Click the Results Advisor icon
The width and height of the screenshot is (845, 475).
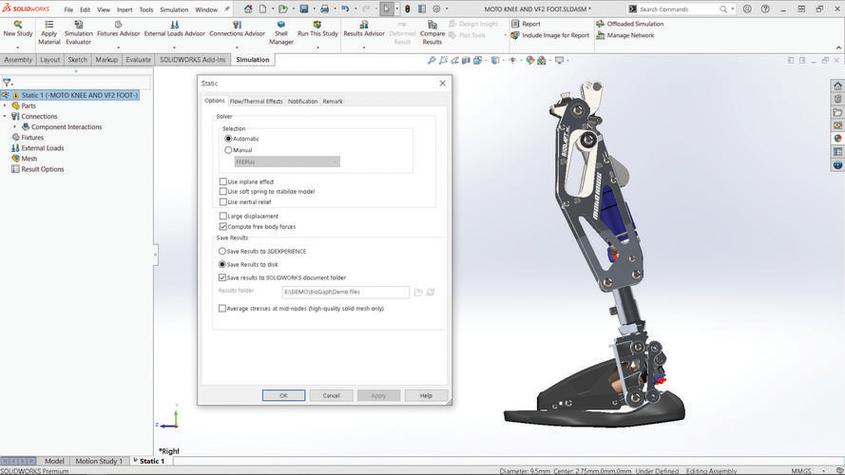coord(364,25)
